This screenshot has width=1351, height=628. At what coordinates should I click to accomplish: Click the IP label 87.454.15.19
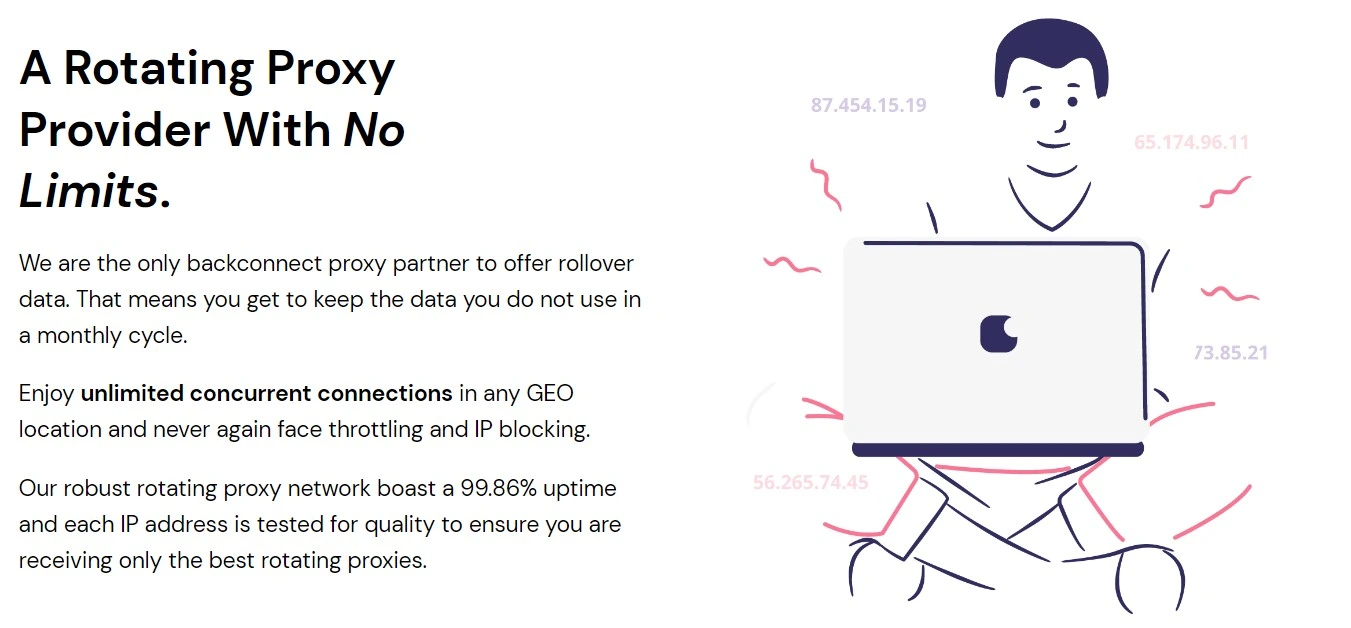click(x=868, y=105)
